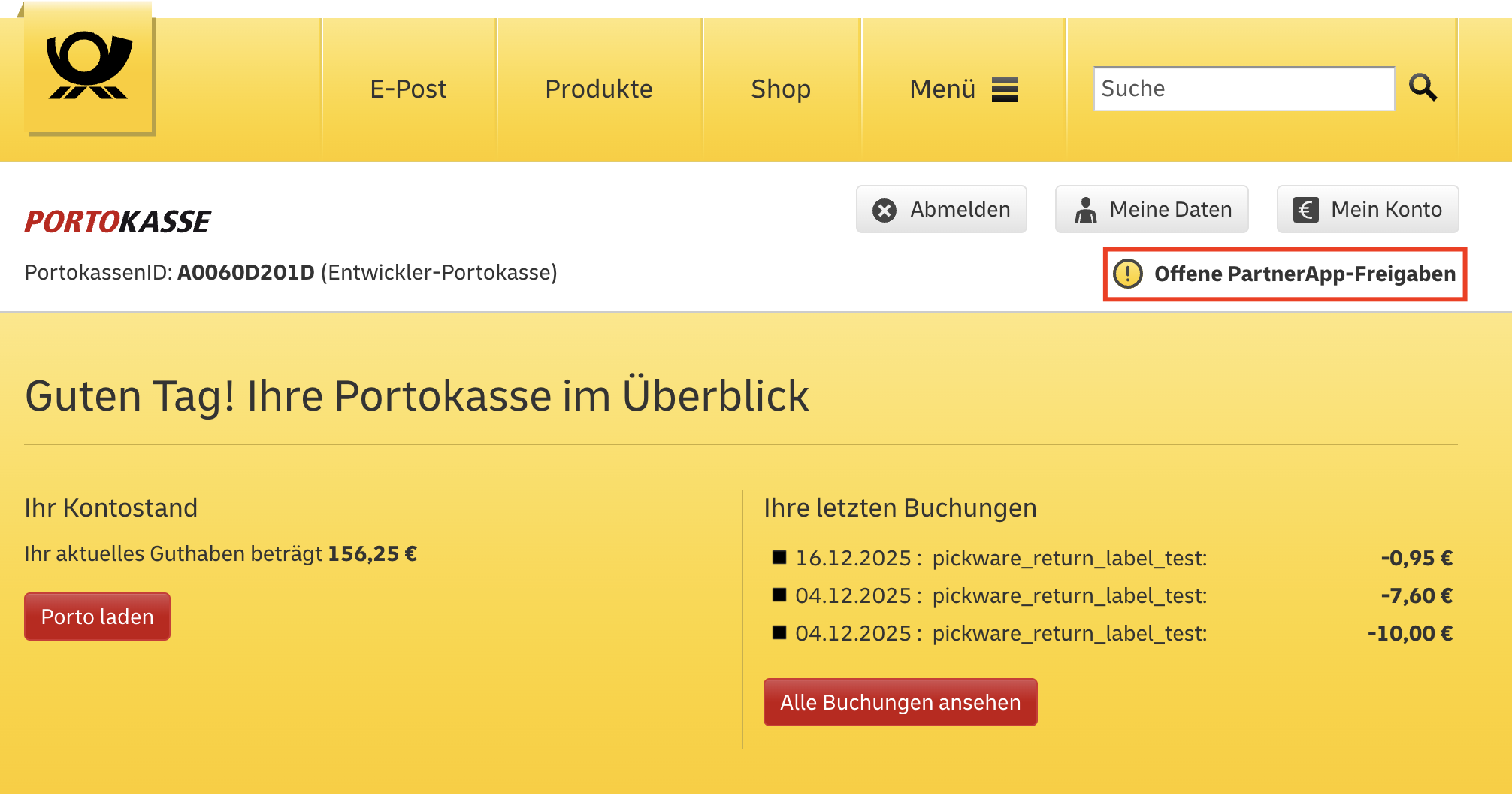
Task: Click the yellow exclamation warning icon
Action: [1127, 274]
